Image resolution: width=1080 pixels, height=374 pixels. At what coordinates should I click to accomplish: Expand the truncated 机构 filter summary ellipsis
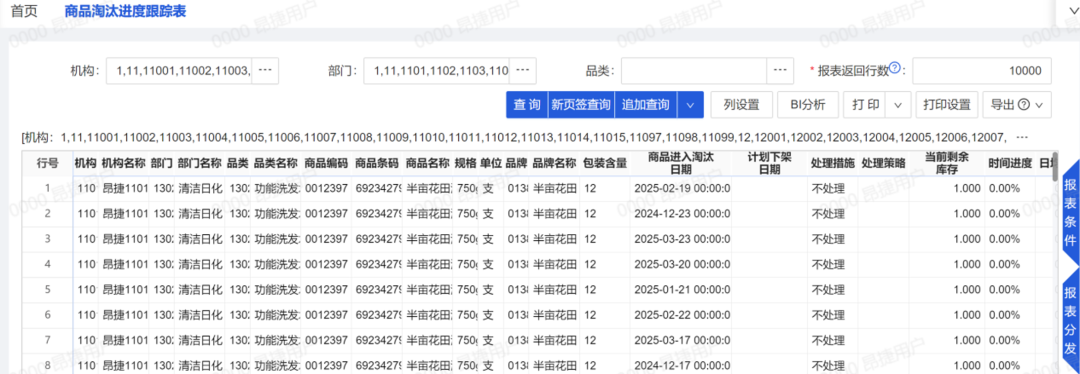click(1023, 137)
